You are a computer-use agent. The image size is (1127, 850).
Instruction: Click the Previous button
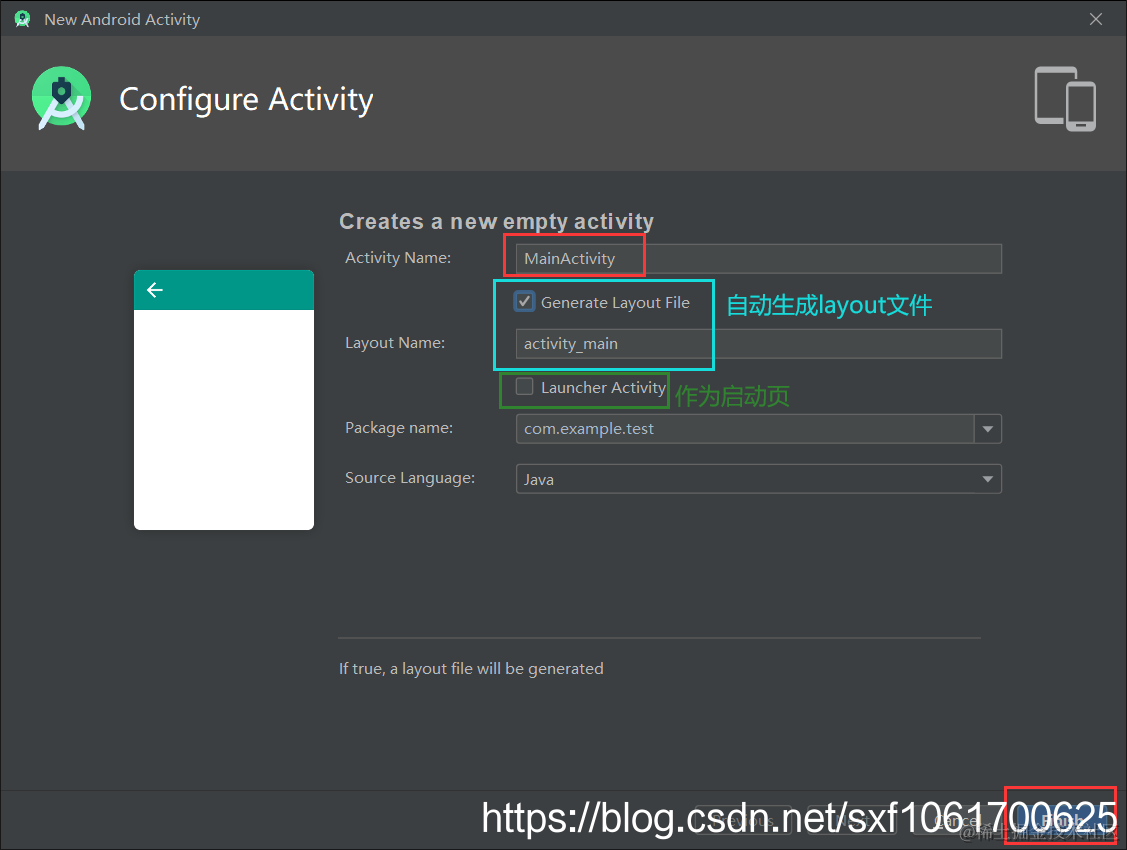tap(744, 820)
